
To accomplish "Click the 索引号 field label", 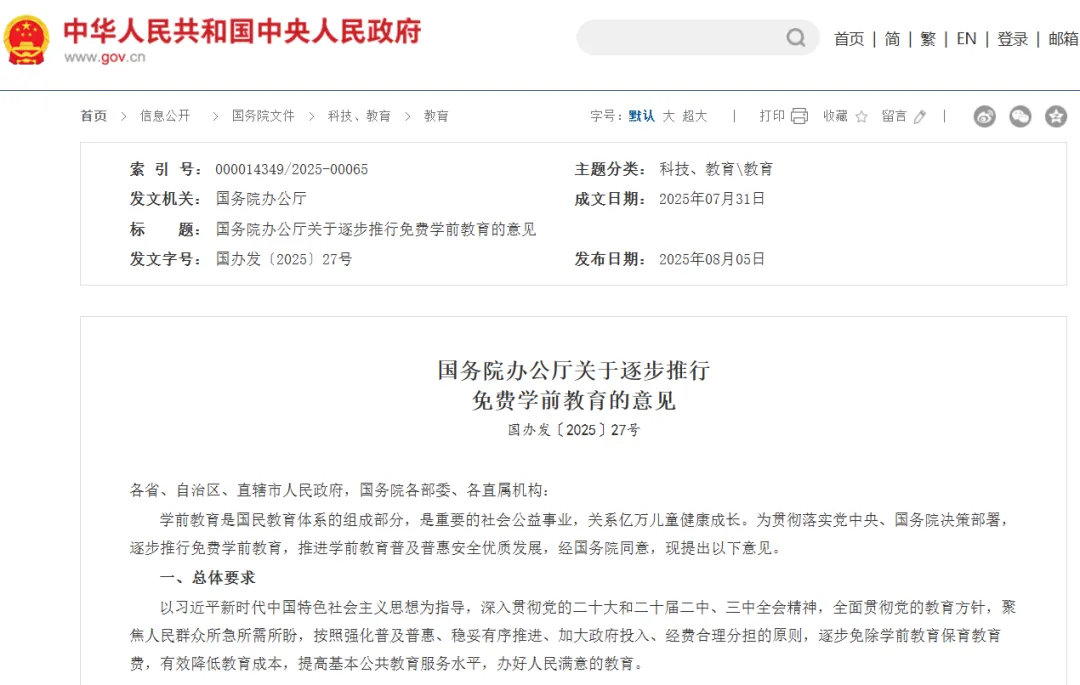I will tap(165, 169).
